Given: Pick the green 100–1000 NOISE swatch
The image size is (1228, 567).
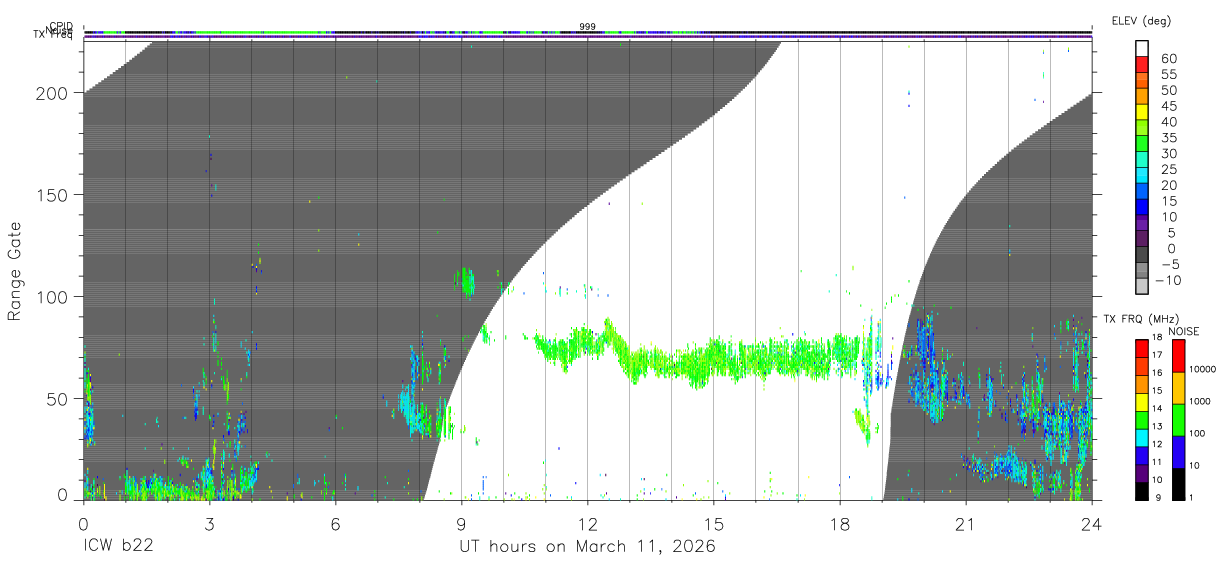Looking at the screenshot, I should (x=1178, y=420).
